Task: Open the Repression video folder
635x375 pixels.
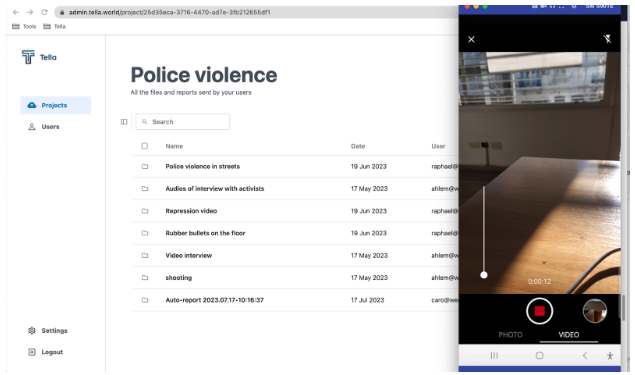Action: 191,211
